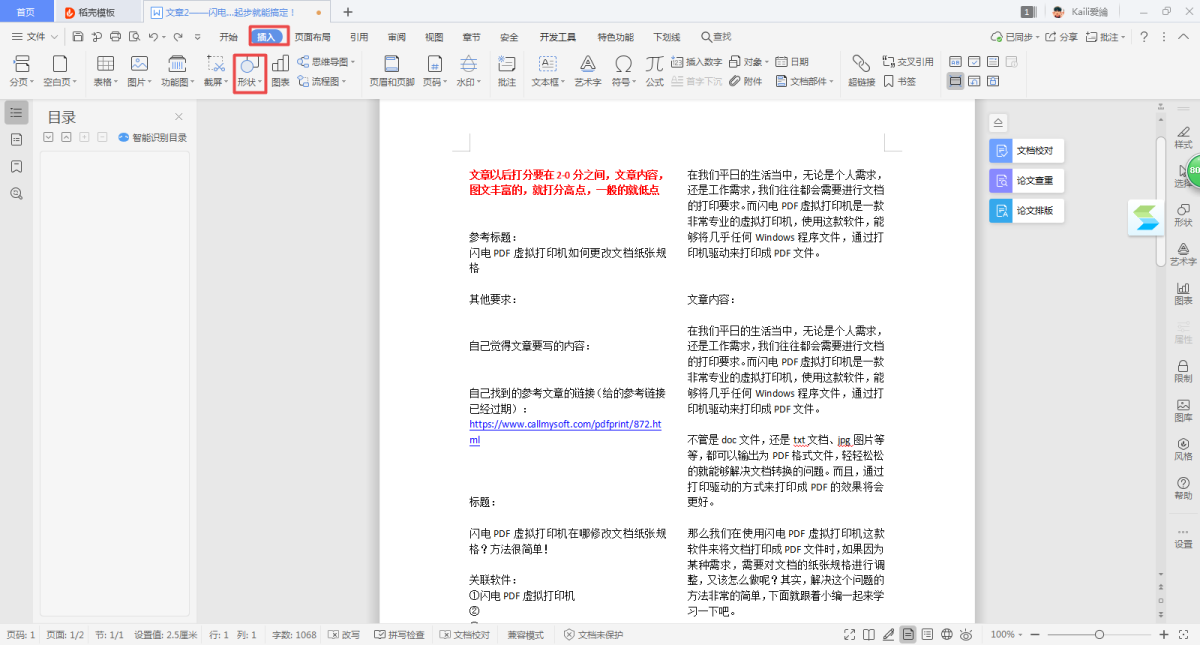Viewport: 1200px width, 645px height.
Task: Open the 审阅 review tab
Action: (x=396, y=37)
